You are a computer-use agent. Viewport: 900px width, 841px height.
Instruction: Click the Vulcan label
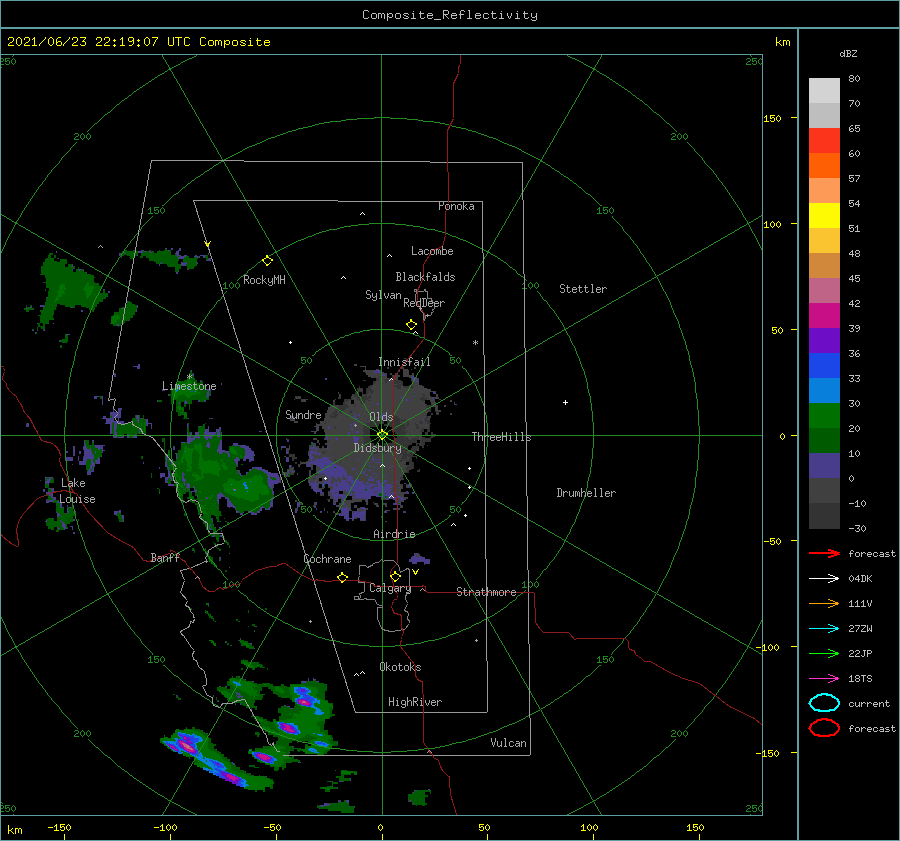(508, 743)
